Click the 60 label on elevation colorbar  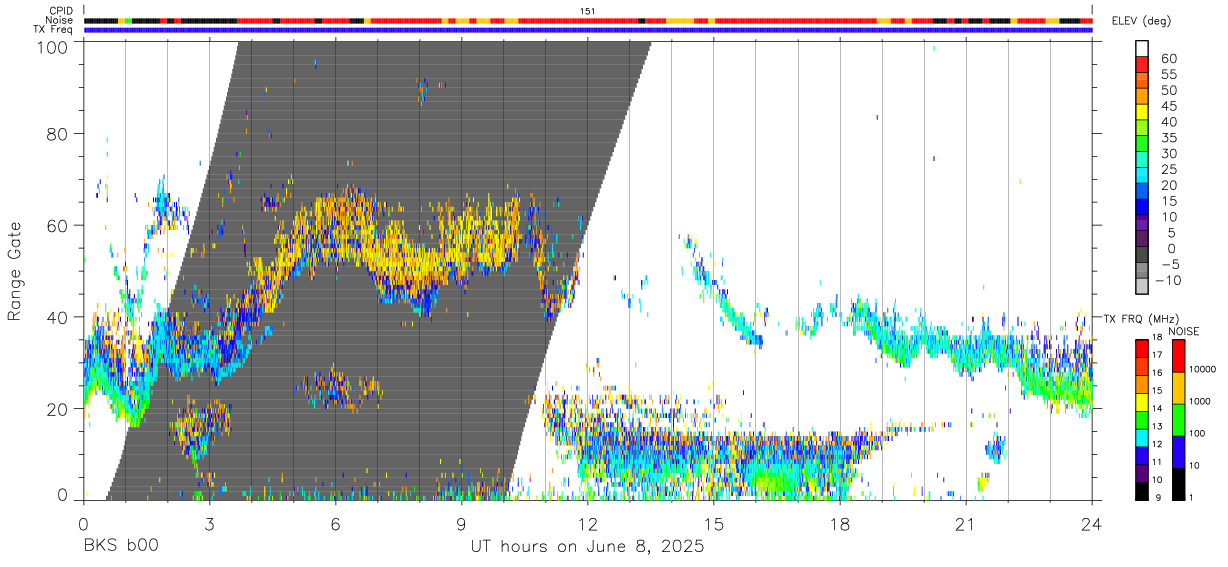[1168, 58]
